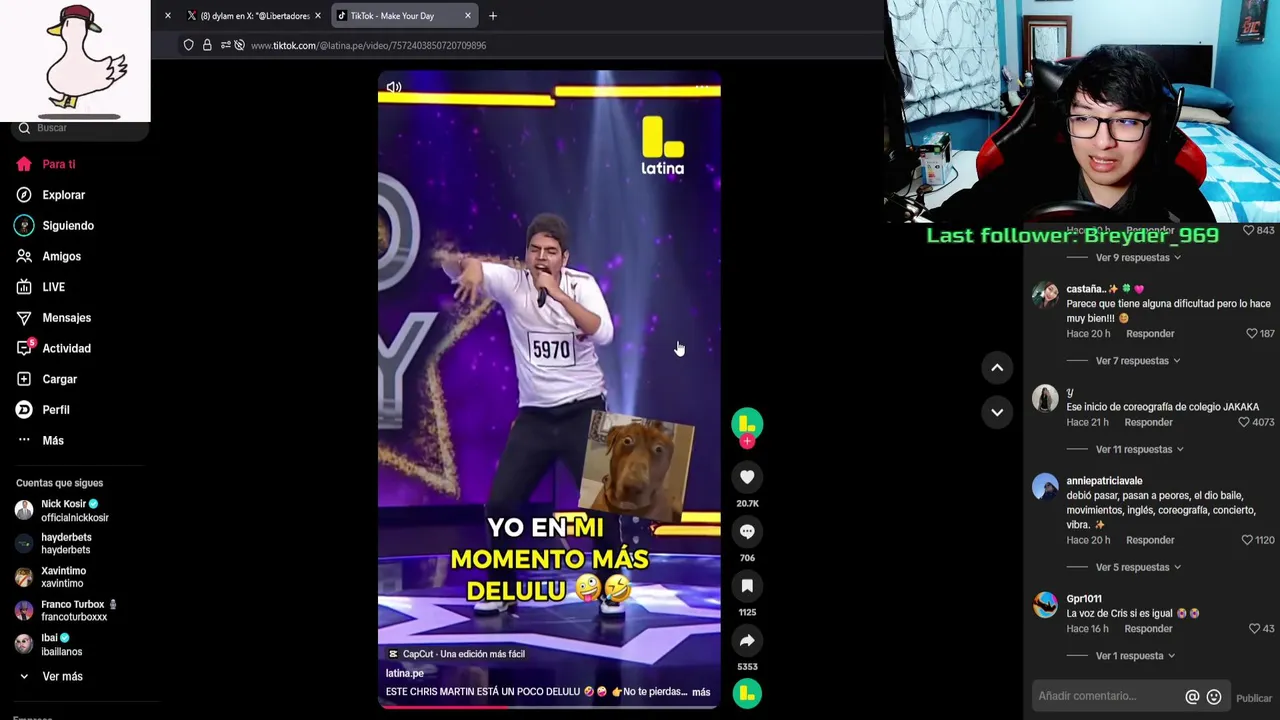The width and height of the screenshot is (1280, 720).
Task: Click the address bar padlock icon
Action: [207, 45]
